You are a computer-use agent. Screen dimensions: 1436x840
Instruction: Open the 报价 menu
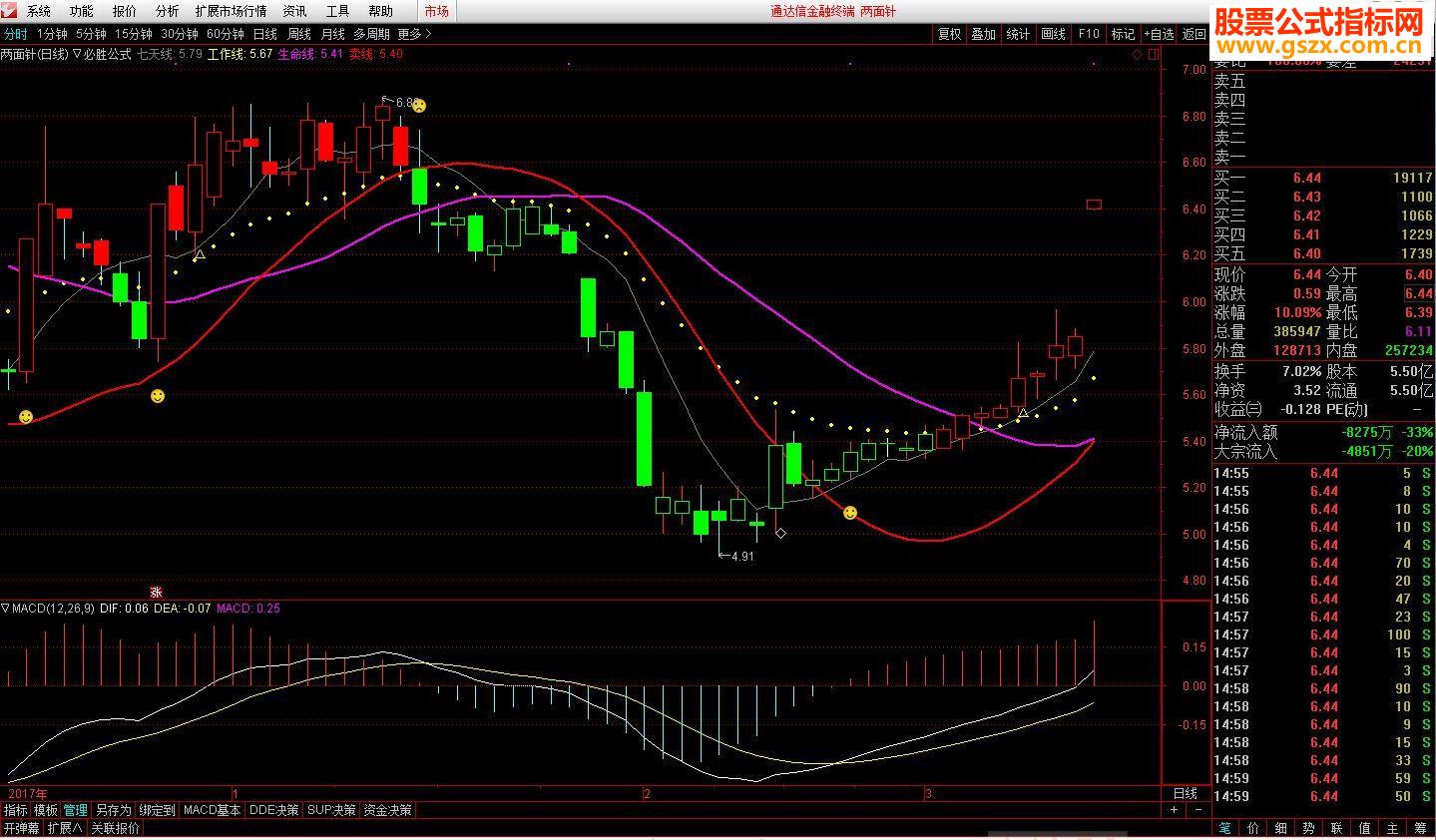tap(125, 11)
